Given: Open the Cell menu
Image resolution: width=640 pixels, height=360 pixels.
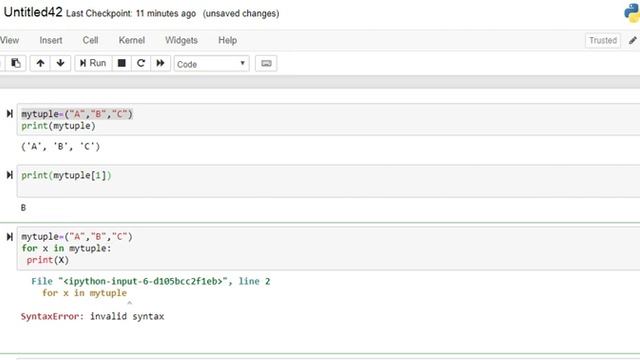Looking at the screenshot, I should click(x=90, y=40).
